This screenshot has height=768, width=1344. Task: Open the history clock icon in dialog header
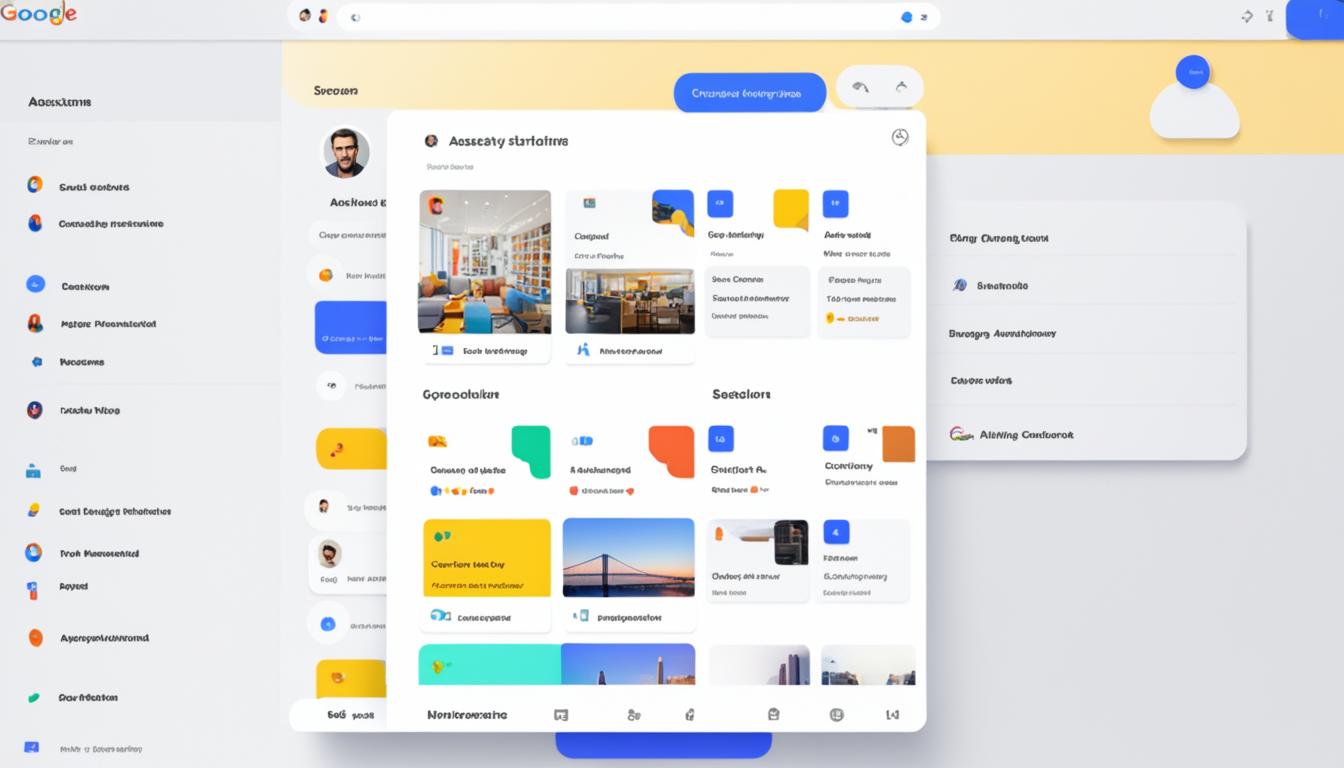900,138
